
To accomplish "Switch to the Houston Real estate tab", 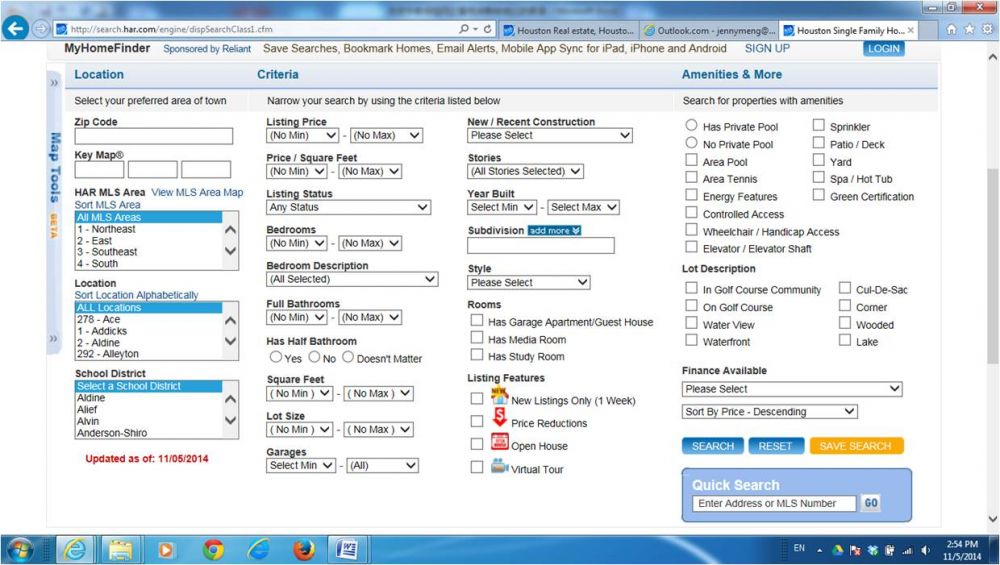I will (x=566, y=30).
